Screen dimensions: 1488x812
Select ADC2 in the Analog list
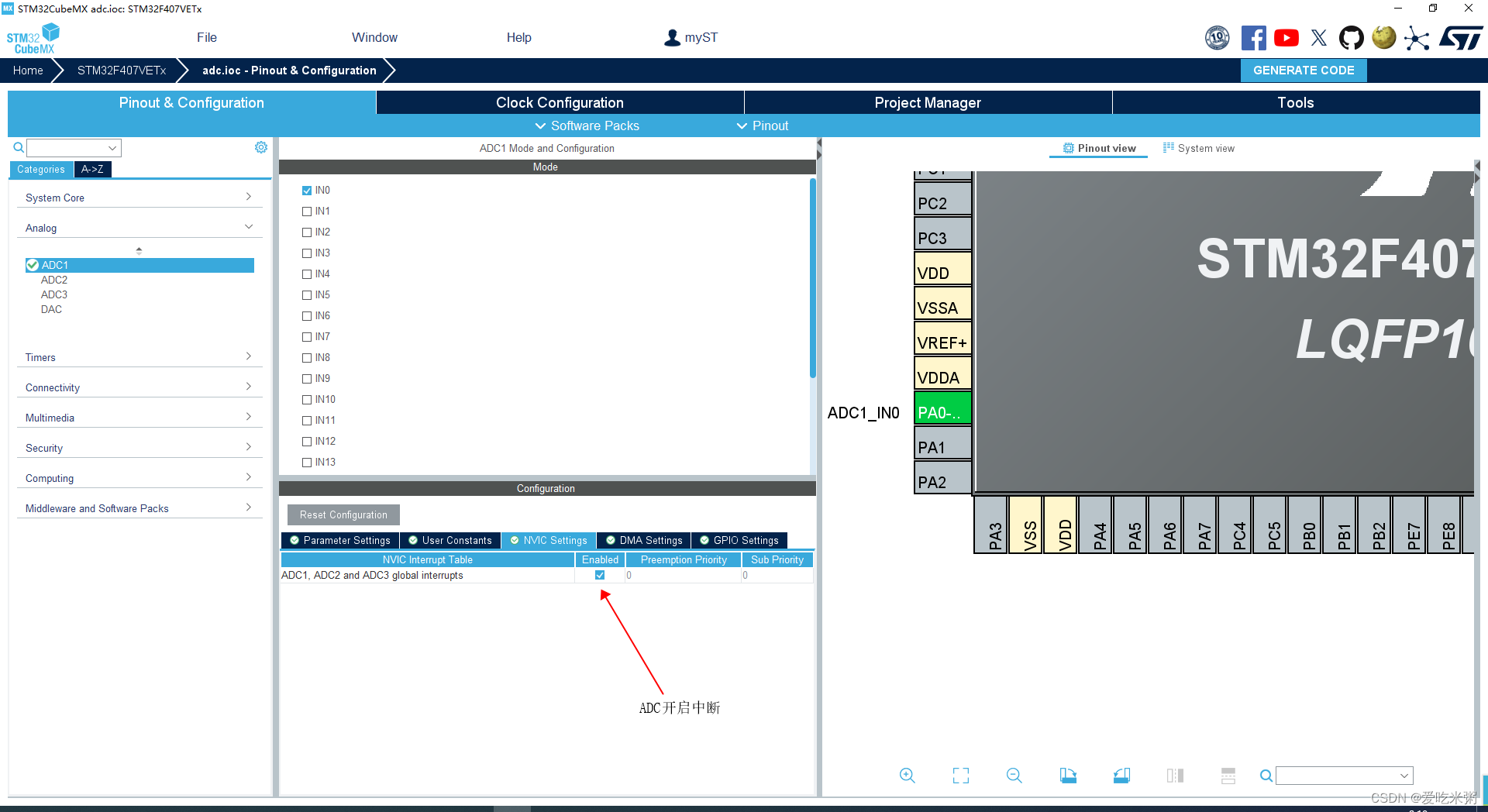(x=54, y=280)
